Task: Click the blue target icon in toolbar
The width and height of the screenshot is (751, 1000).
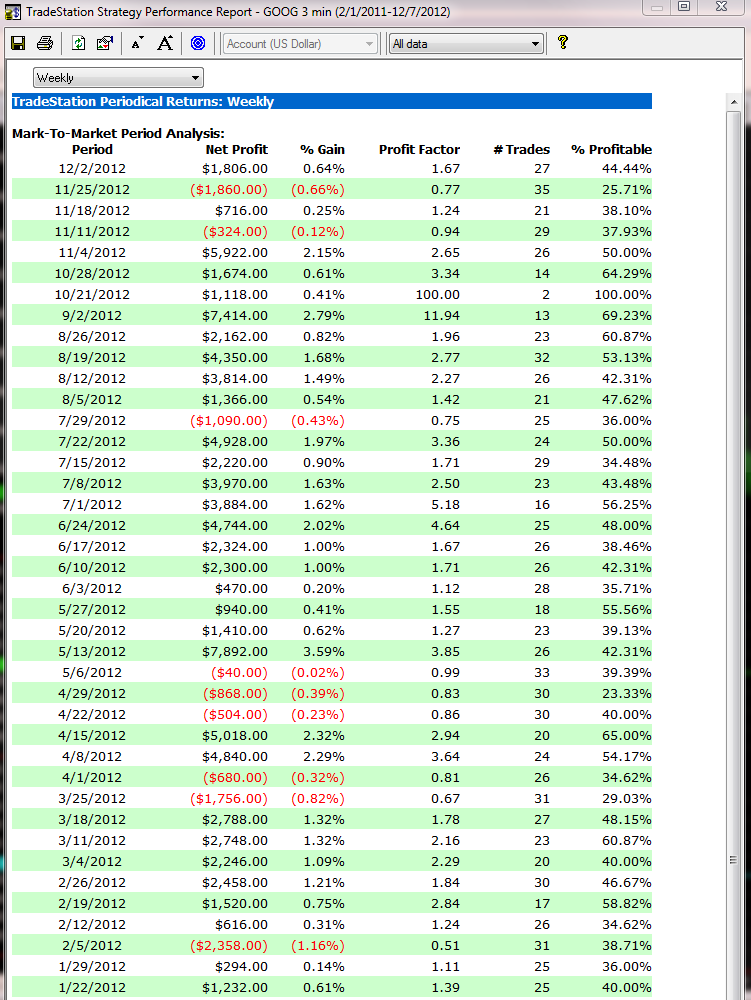Action: tap(198, 43)
